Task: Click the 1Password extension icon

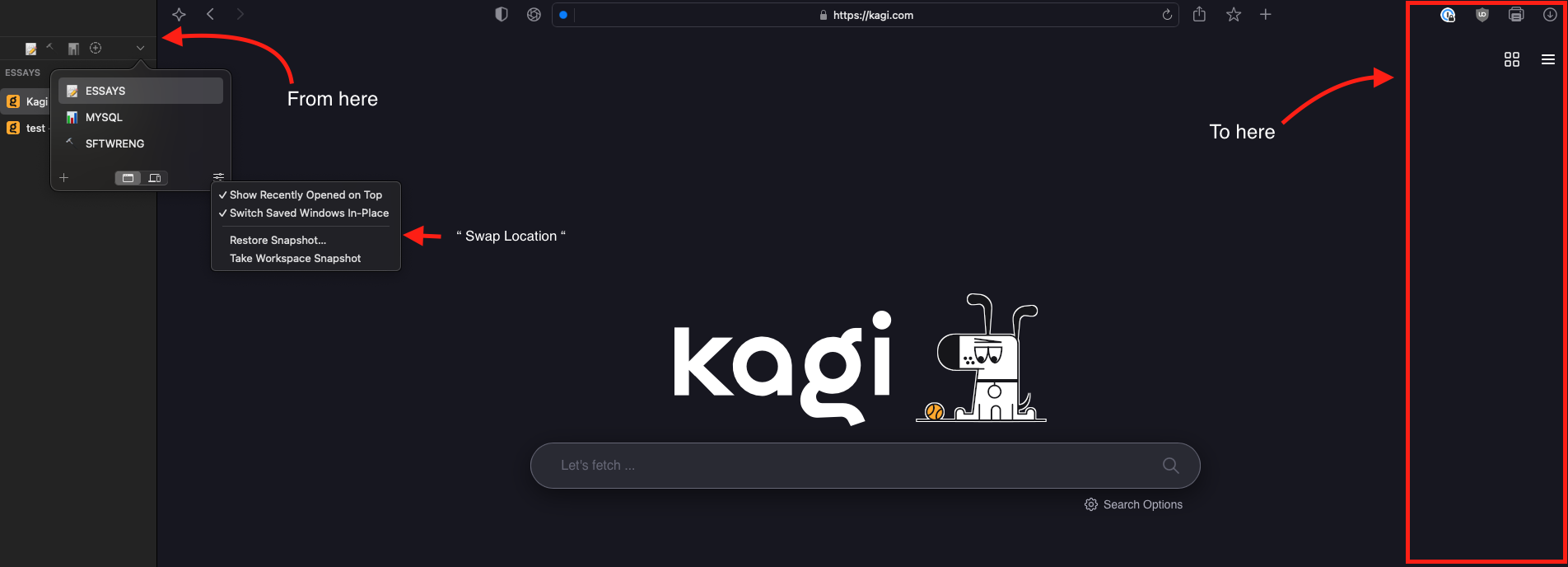Action: pos(1448,15)
